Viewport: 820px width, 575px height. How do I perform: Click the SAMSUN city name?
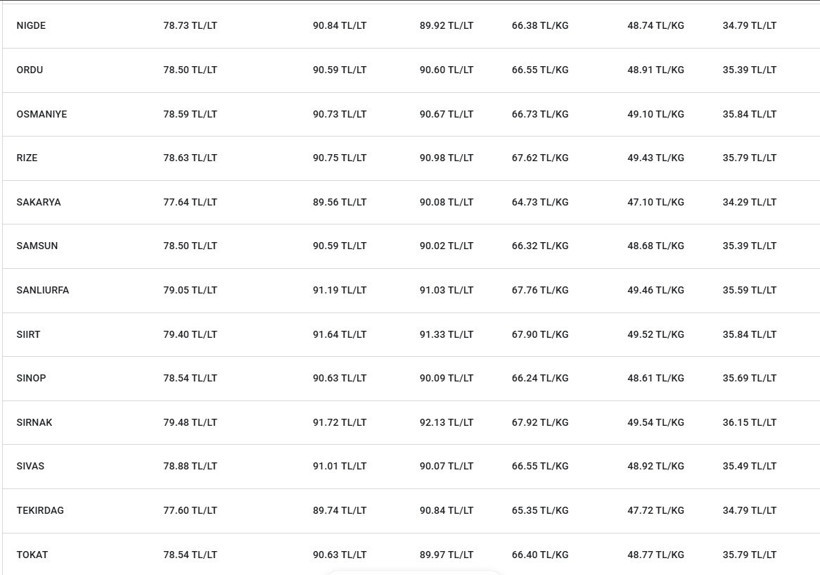37,246
